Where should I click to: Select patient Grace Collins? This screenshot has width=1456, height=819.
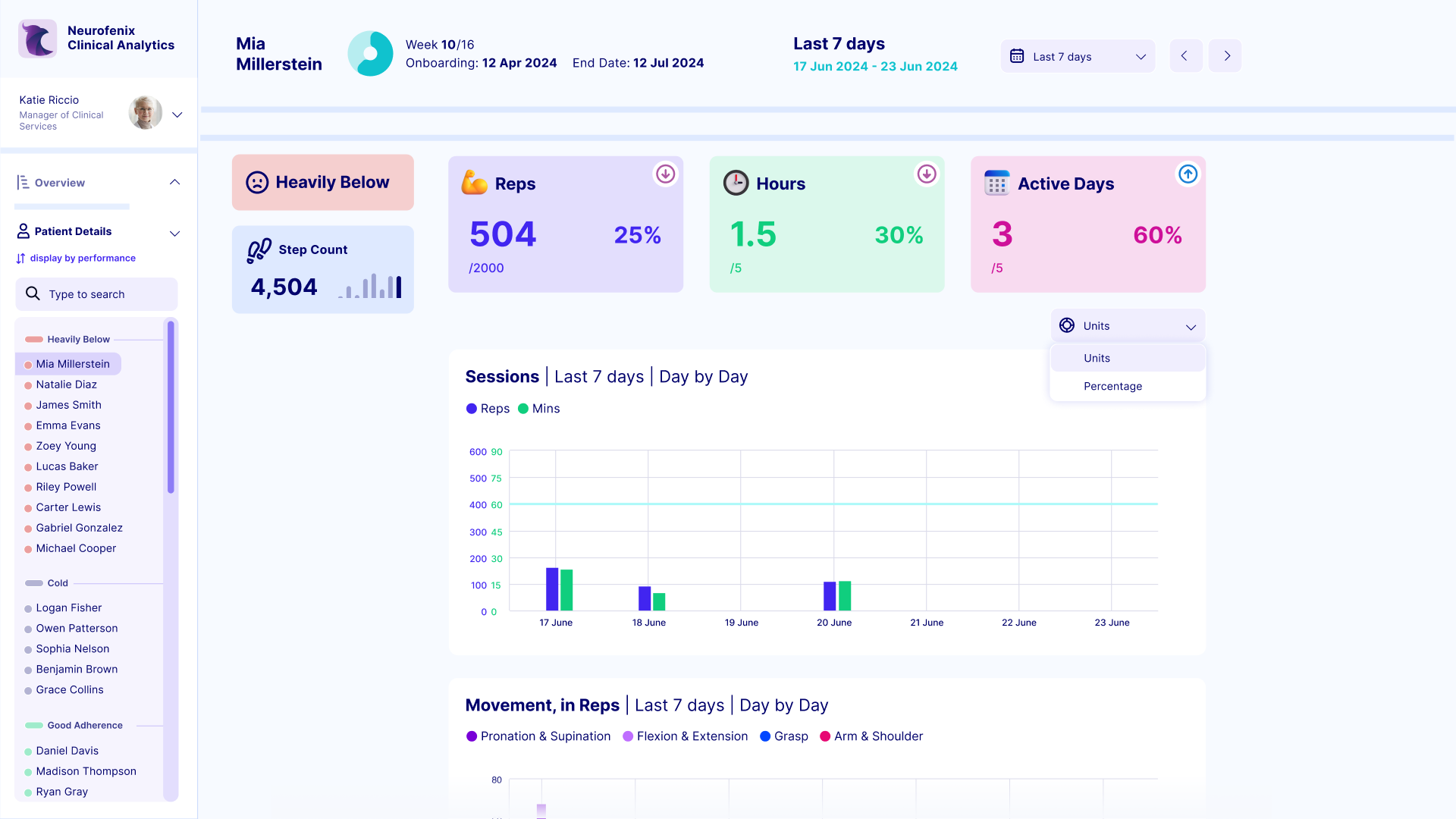[x=69, y=690]
